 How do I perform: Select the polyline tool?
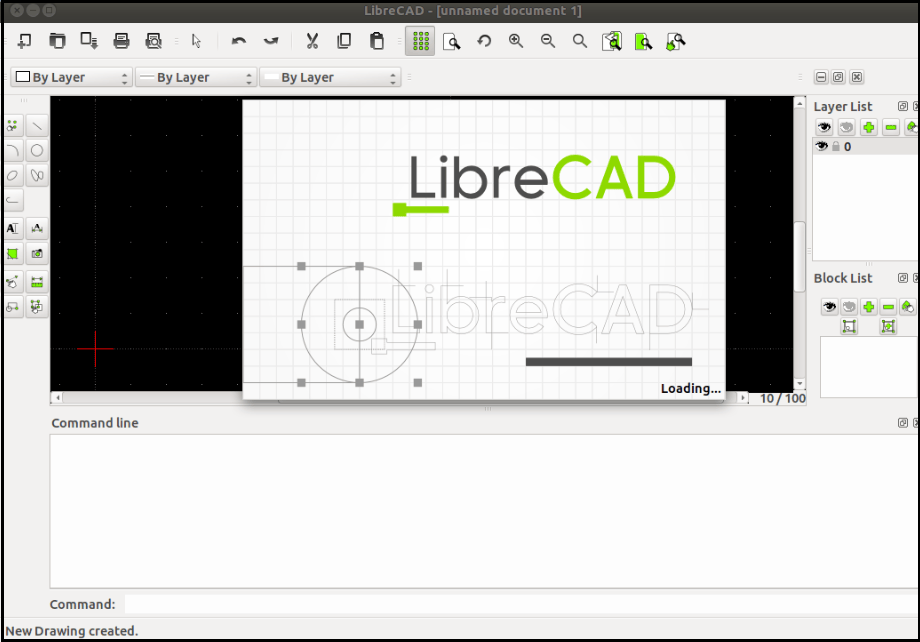click(x=13, y=201)
